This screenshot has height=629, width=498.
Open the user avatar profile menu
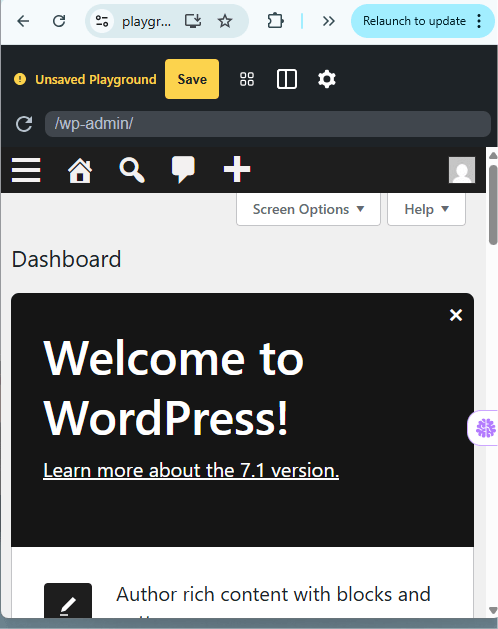pos(462,170)
